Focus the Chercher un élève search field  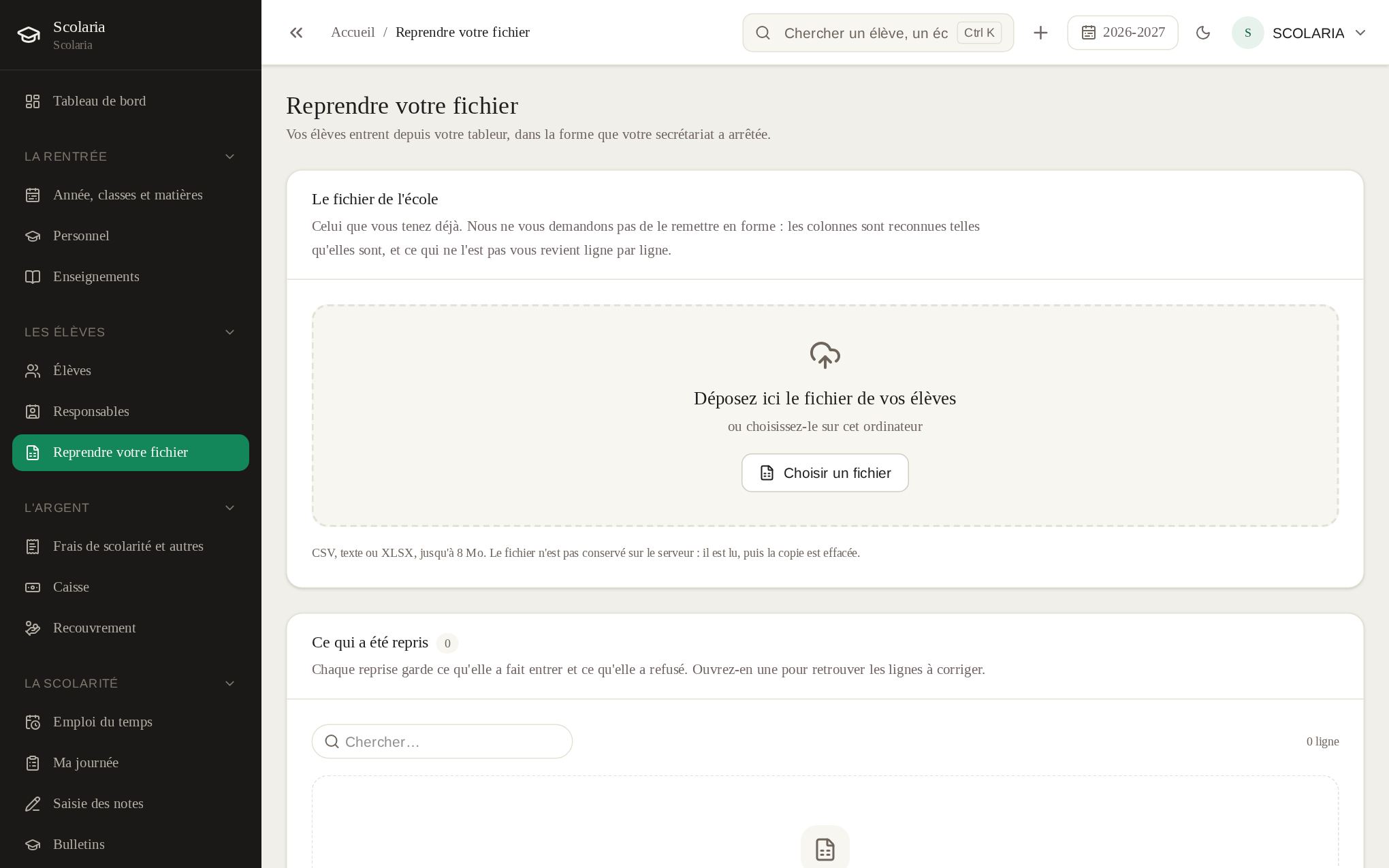[878, 33]
